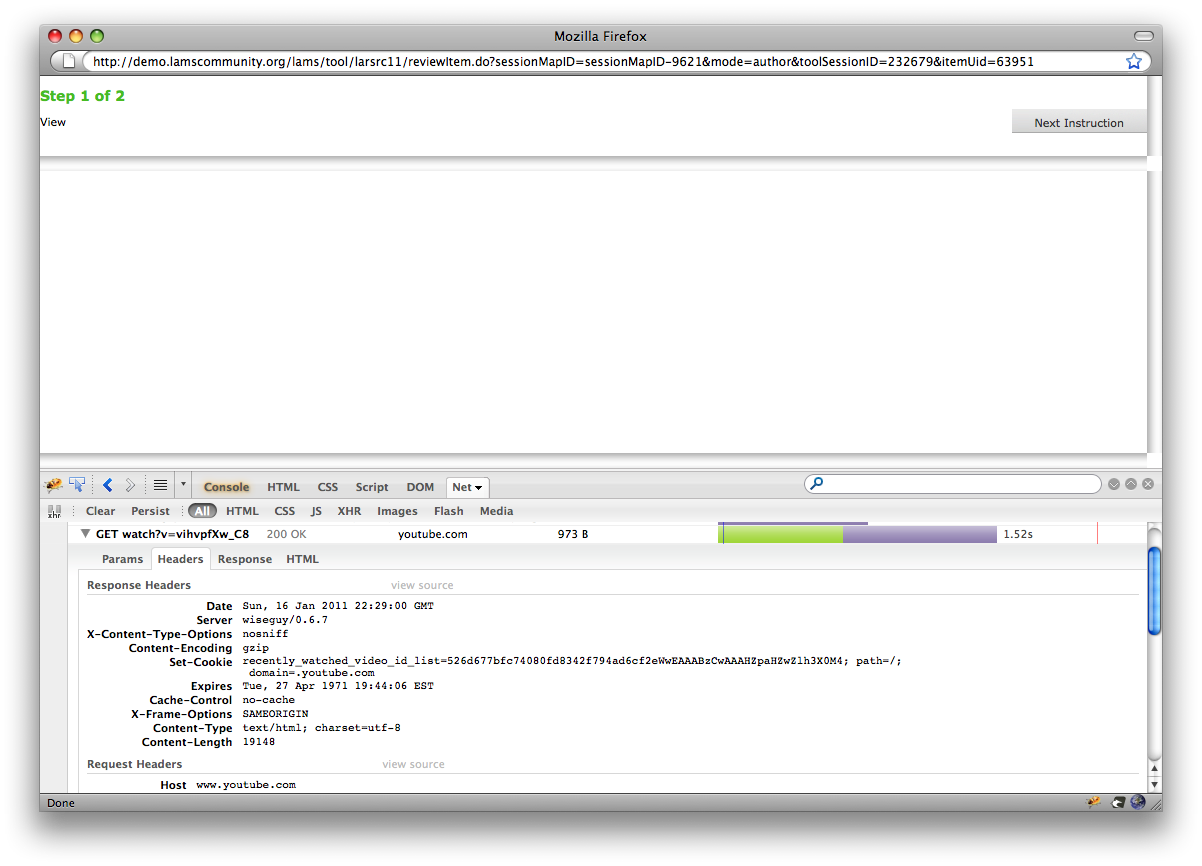
Task: Open the Console panel tab
Action: pyautogui.click(x=226, y=487)
